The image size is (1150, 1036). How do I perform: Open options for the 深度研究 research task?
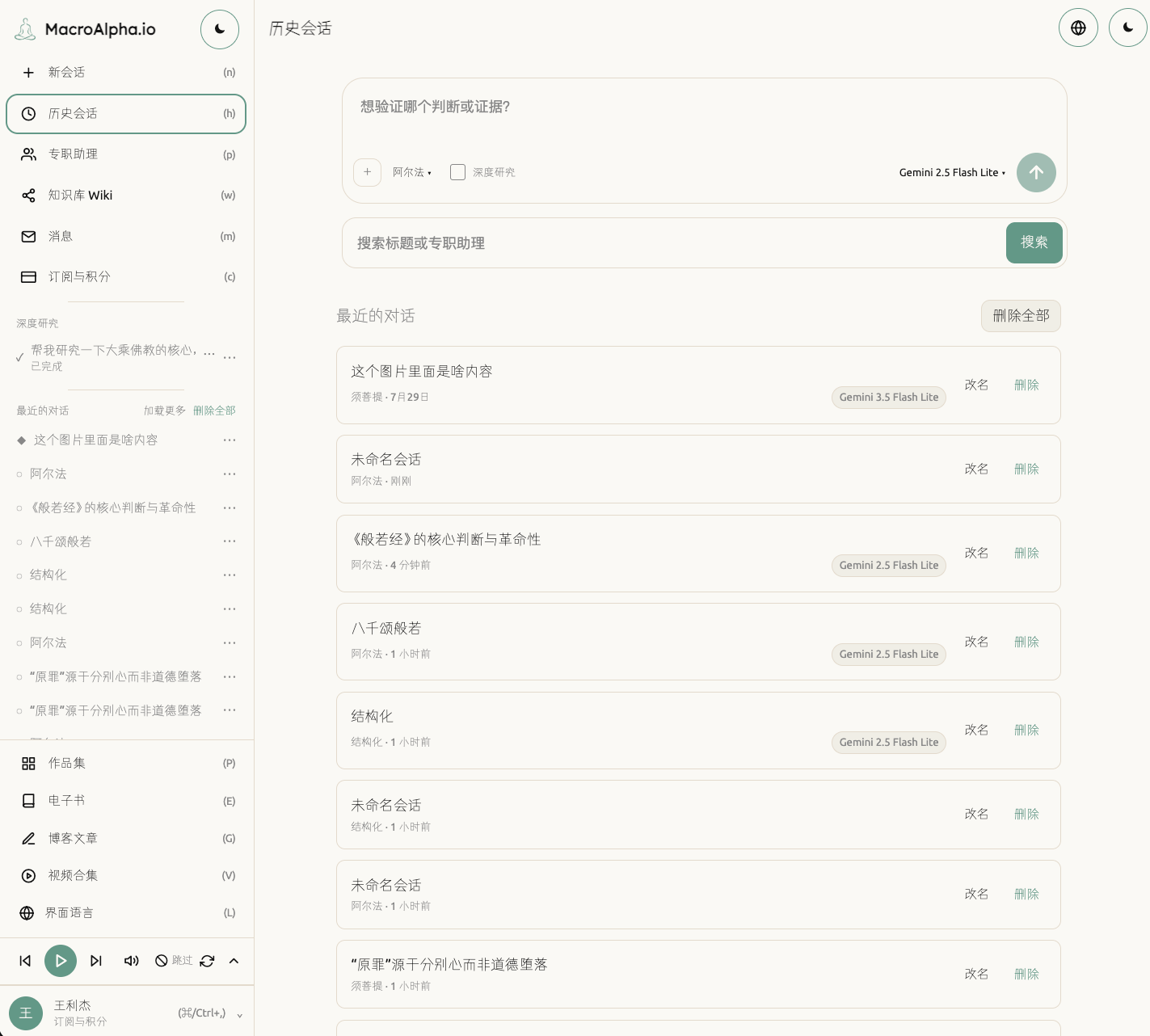pyautogui.click(x=230, y=357)
